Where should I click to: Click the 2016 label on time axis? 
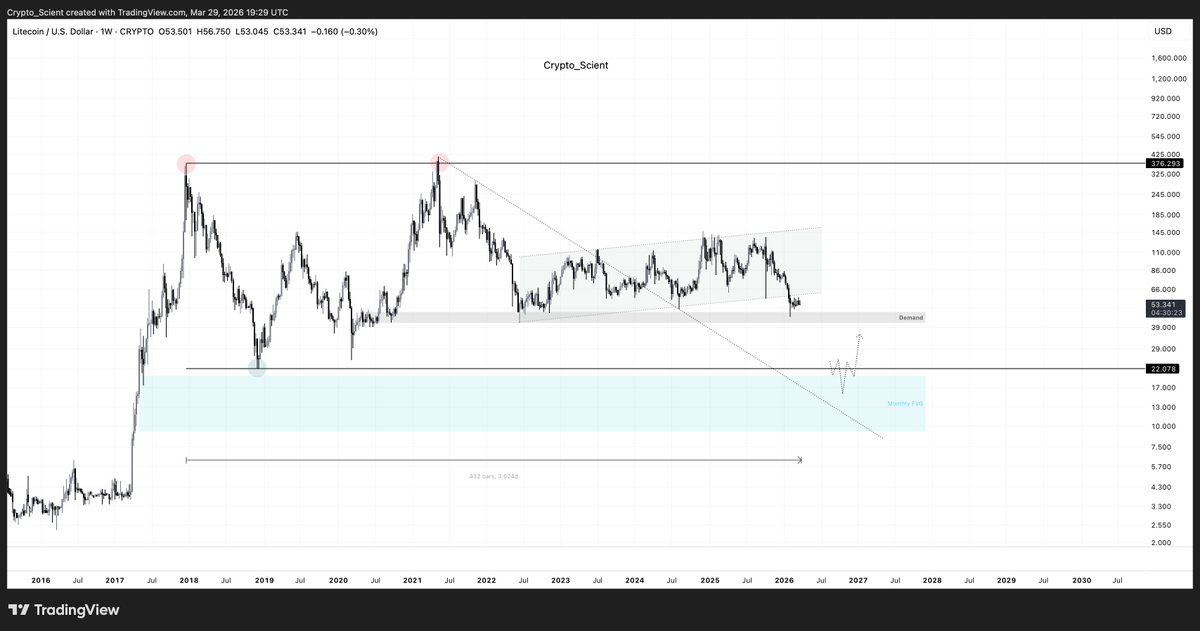click(41, 580)
